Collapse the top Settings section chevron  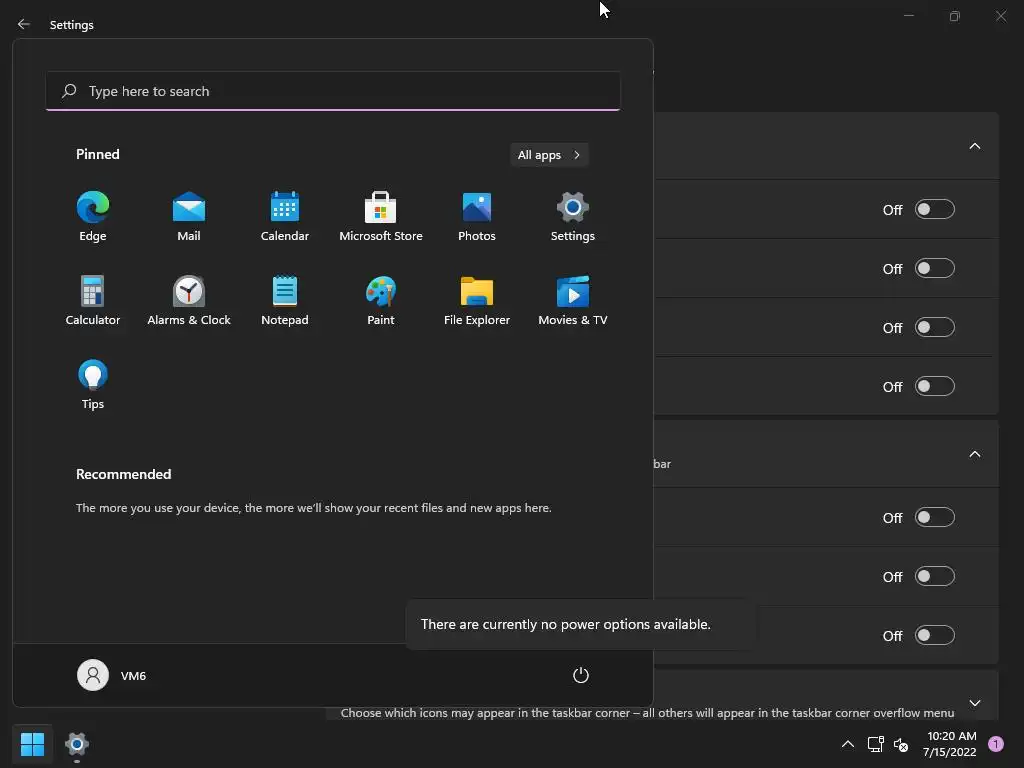[x=974, y=146]
